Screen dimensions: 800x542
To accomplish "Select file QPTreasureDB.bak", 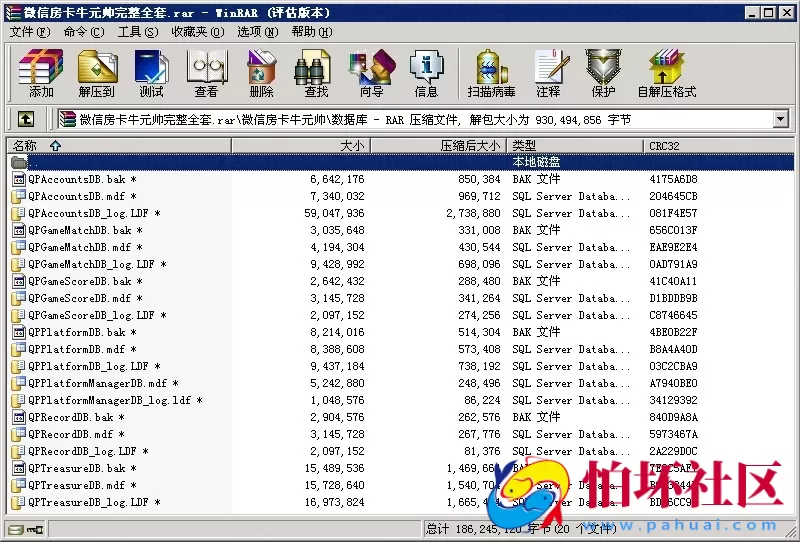I will click(x=82, y=468).
